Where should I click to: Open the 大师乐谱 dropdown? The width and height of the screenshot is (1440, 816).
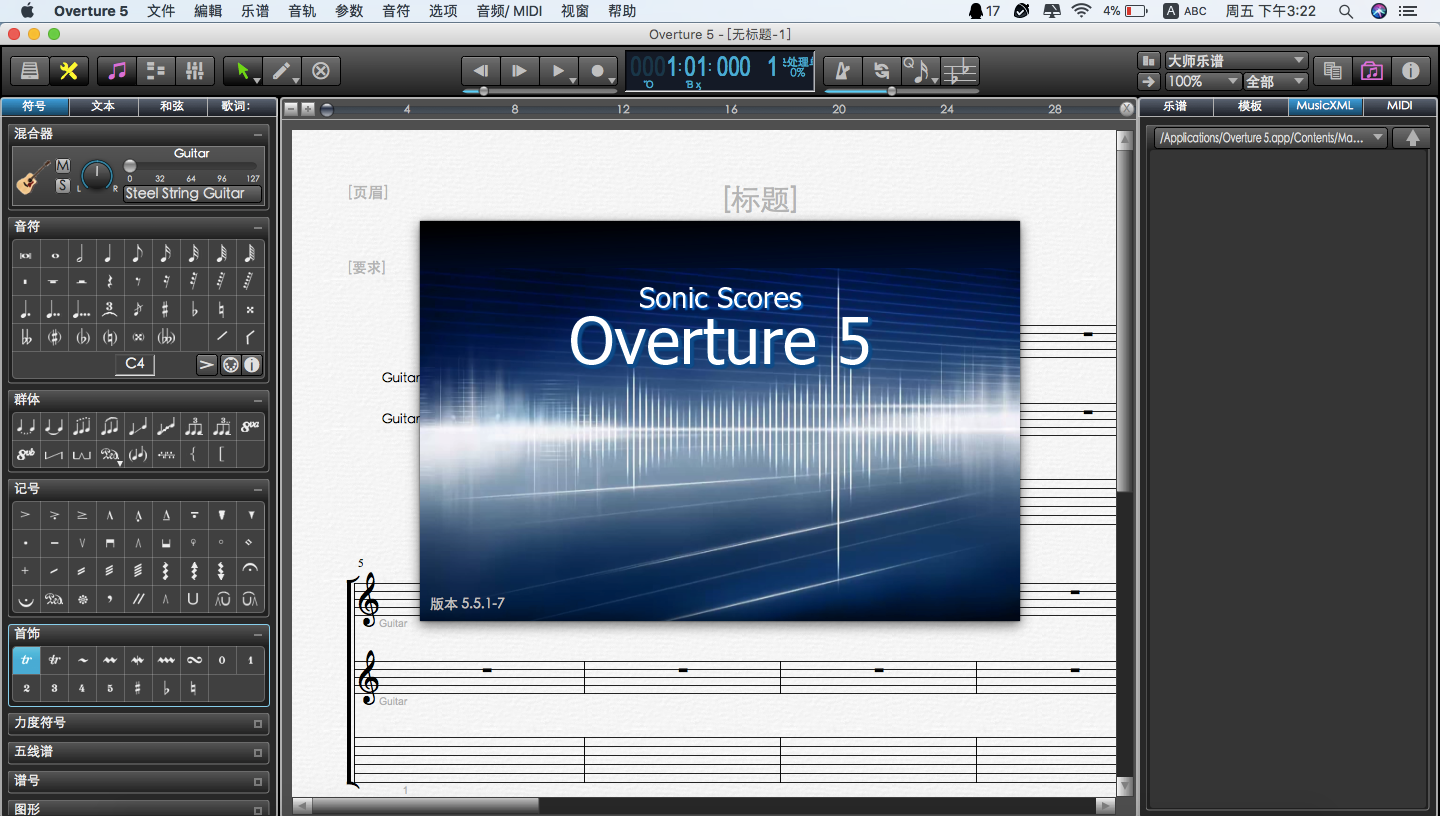click(1236, 61)
